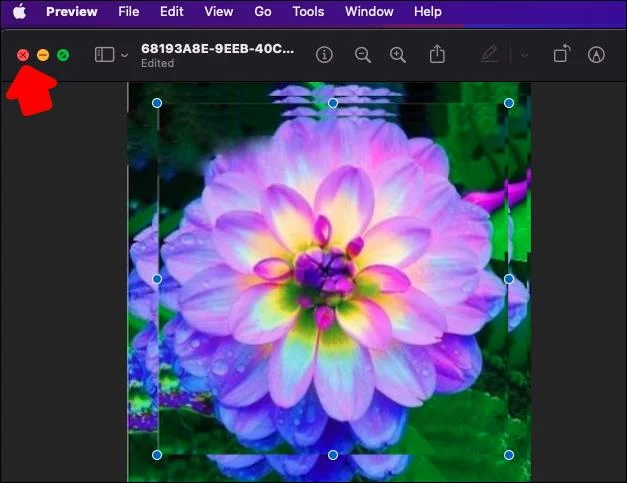Rotate the image with the Rotate icon
Screen dimensions: 627x483
pyautogui.click(x=562, y=55)
